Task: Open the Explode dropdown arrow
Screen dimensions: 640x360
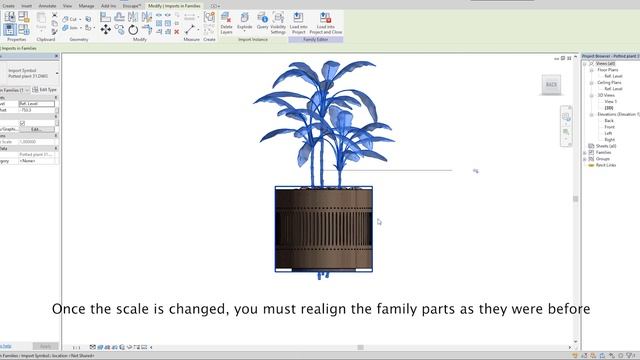Action: [244, 32]
